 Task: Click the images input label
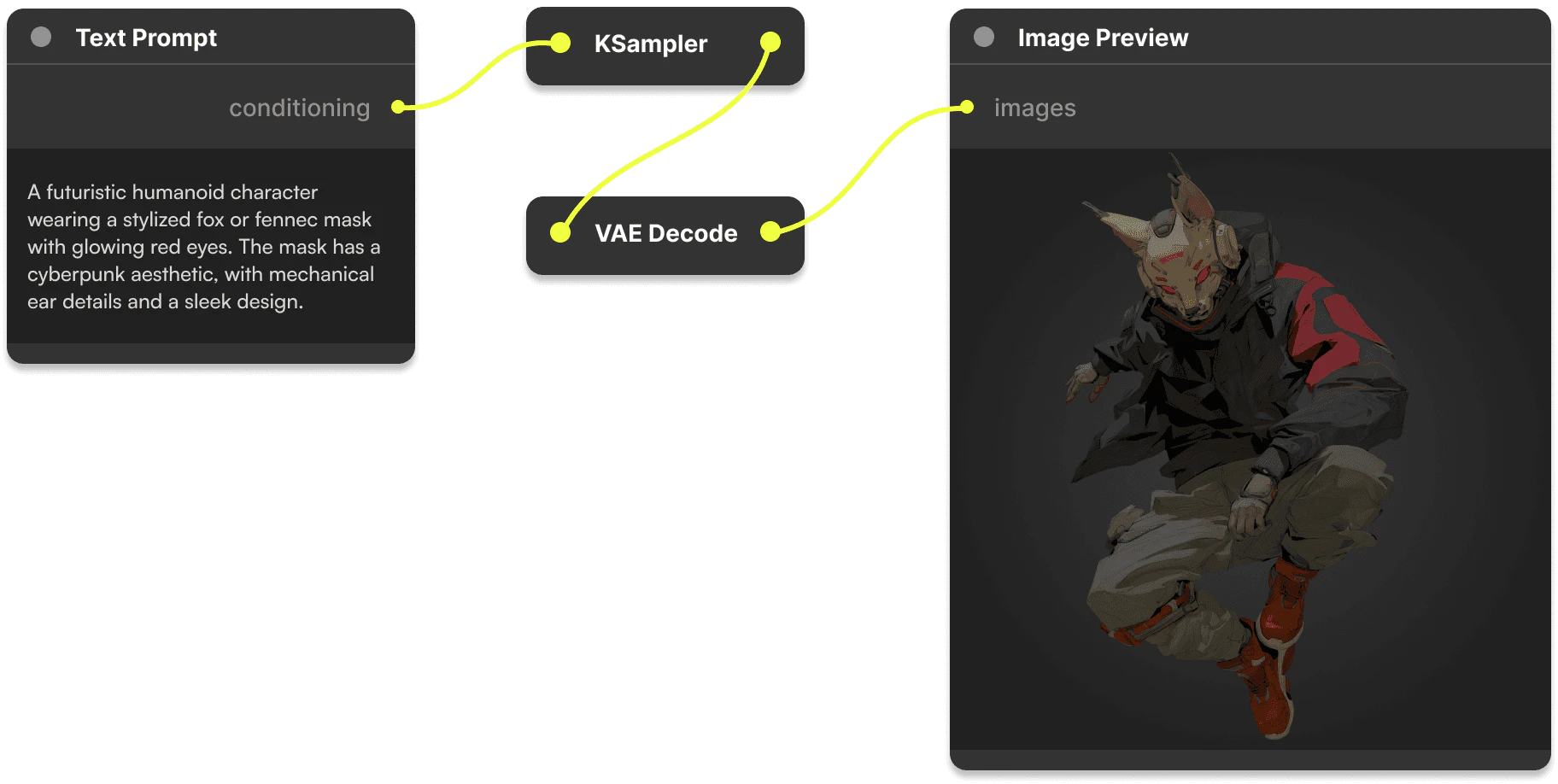point(1034,108)
